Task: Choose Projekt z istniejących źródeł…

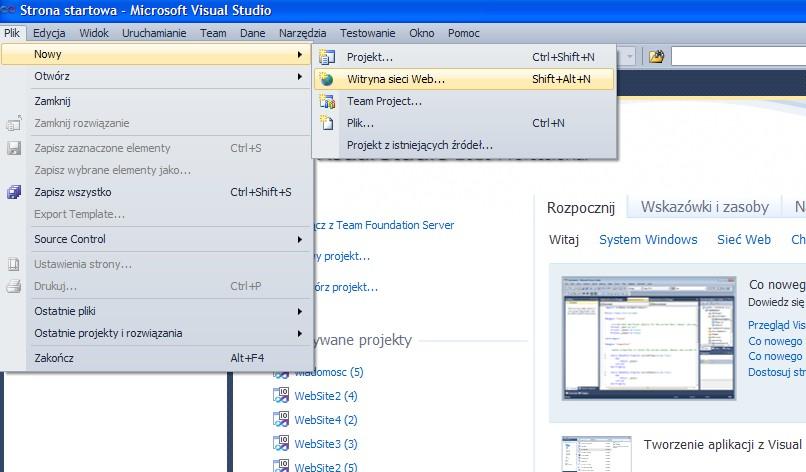Action: click(464, 145)
